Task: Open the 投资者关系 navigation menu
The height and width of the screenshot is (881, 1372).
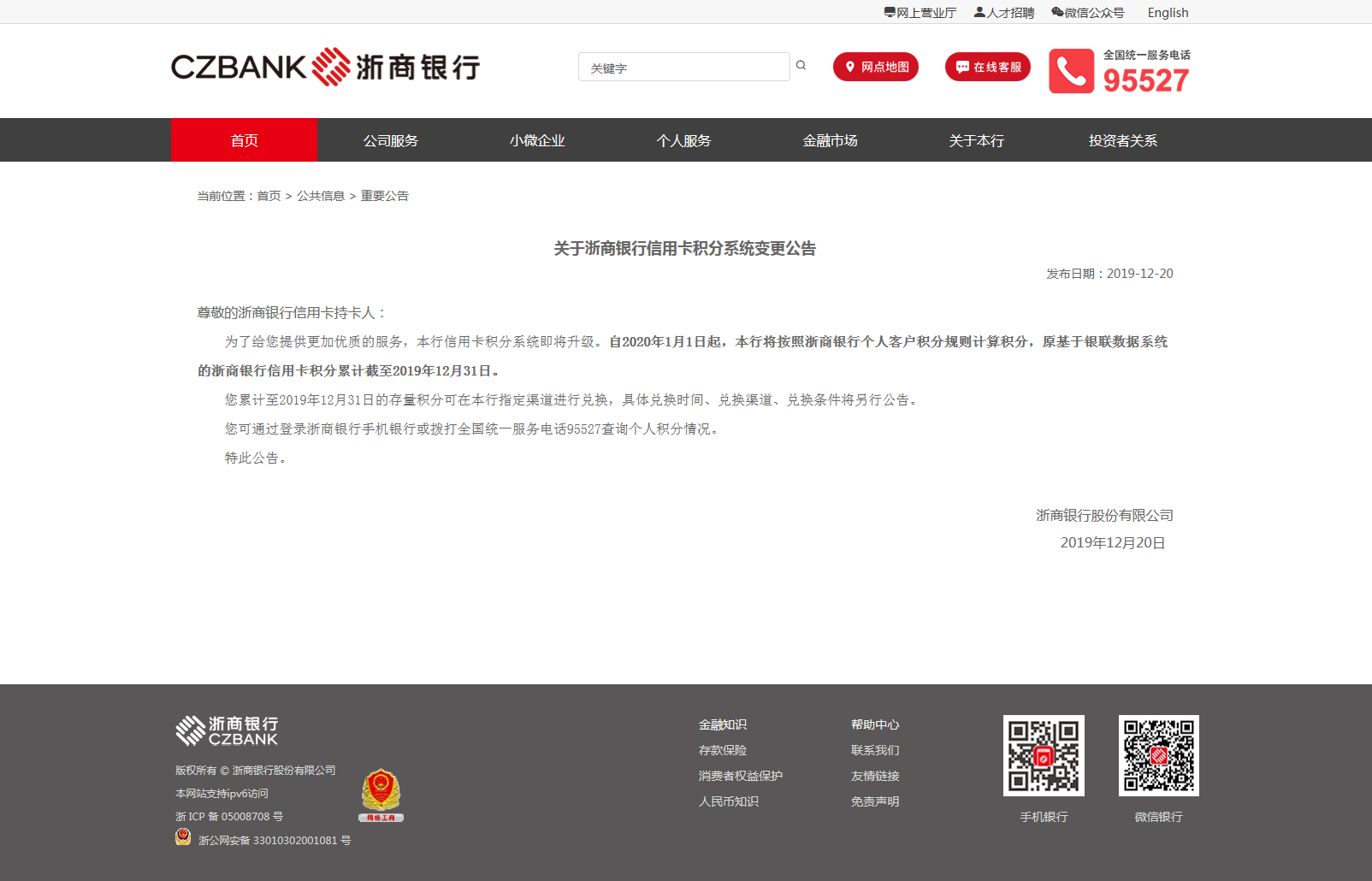Action: point(1123,140)
